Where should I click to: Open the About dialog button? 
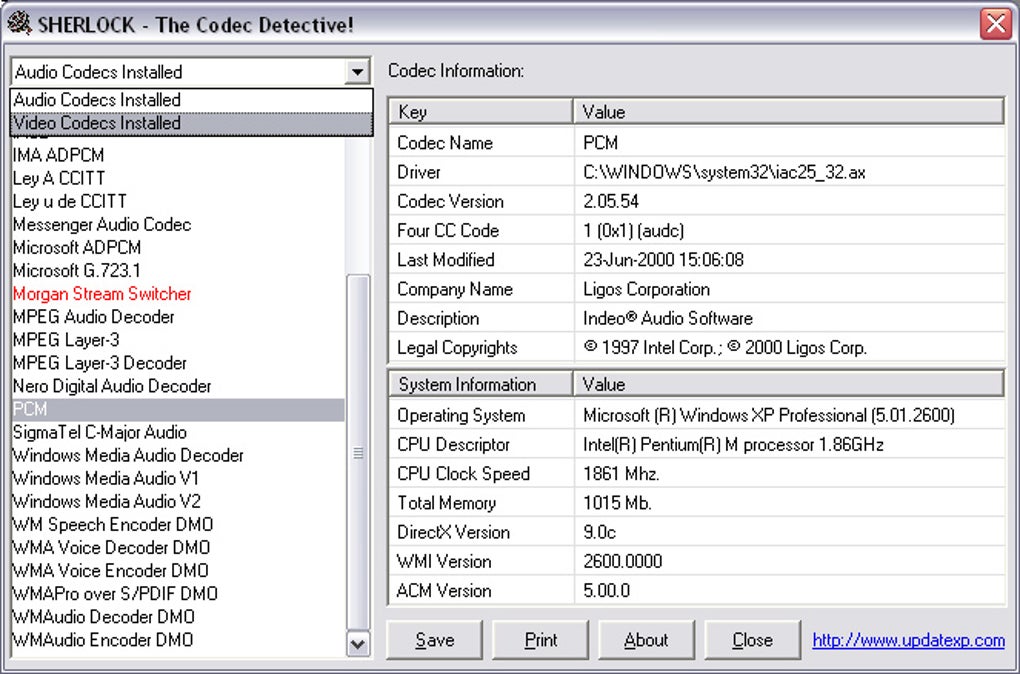(647, 640)
